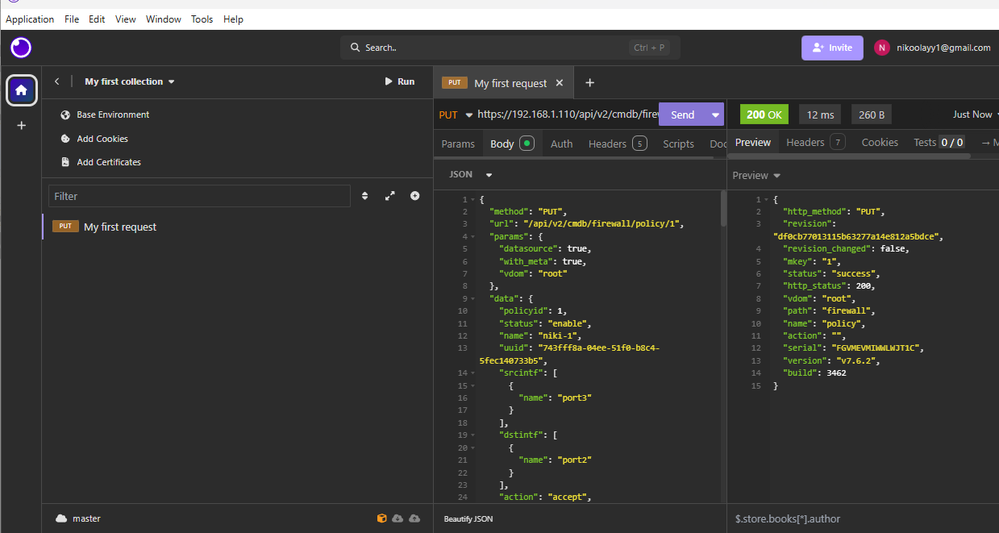This screenshot has width=999, height=533.
Task: Click the expand-all icon beside Filter field
Action: point(390,196)
